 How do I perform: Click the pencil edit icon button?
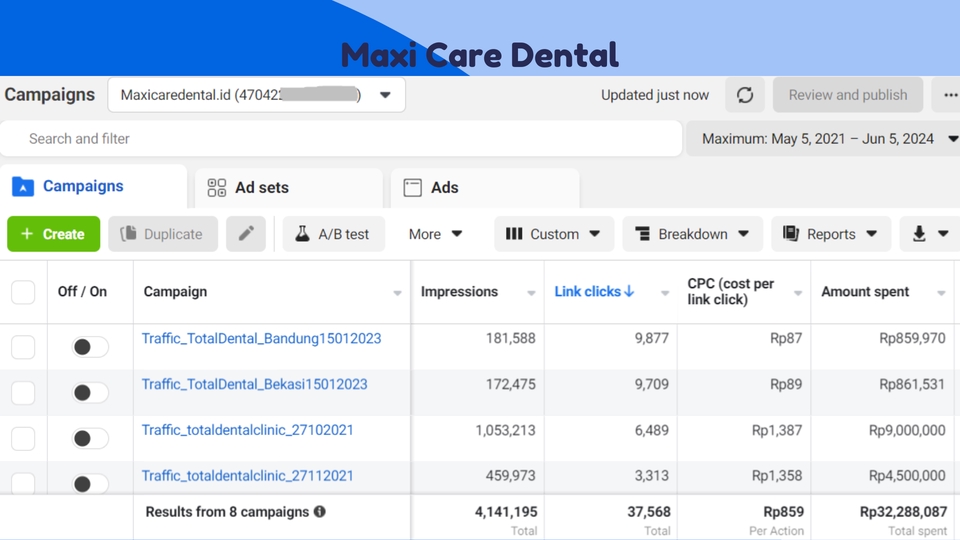[x=246, y=234]
